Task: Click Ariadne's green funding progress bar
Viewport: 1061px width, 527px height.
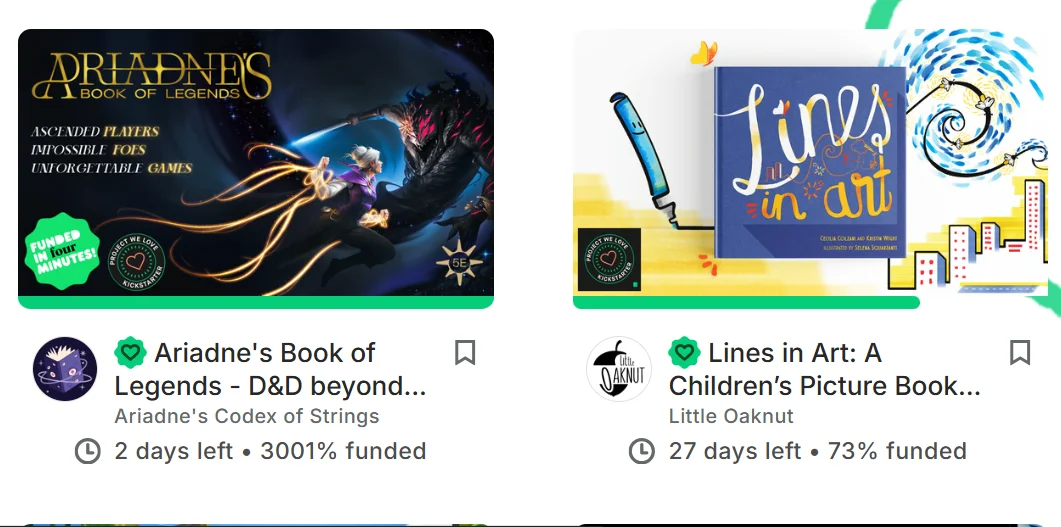Action: pyautogui.click(x=256, y=302)
